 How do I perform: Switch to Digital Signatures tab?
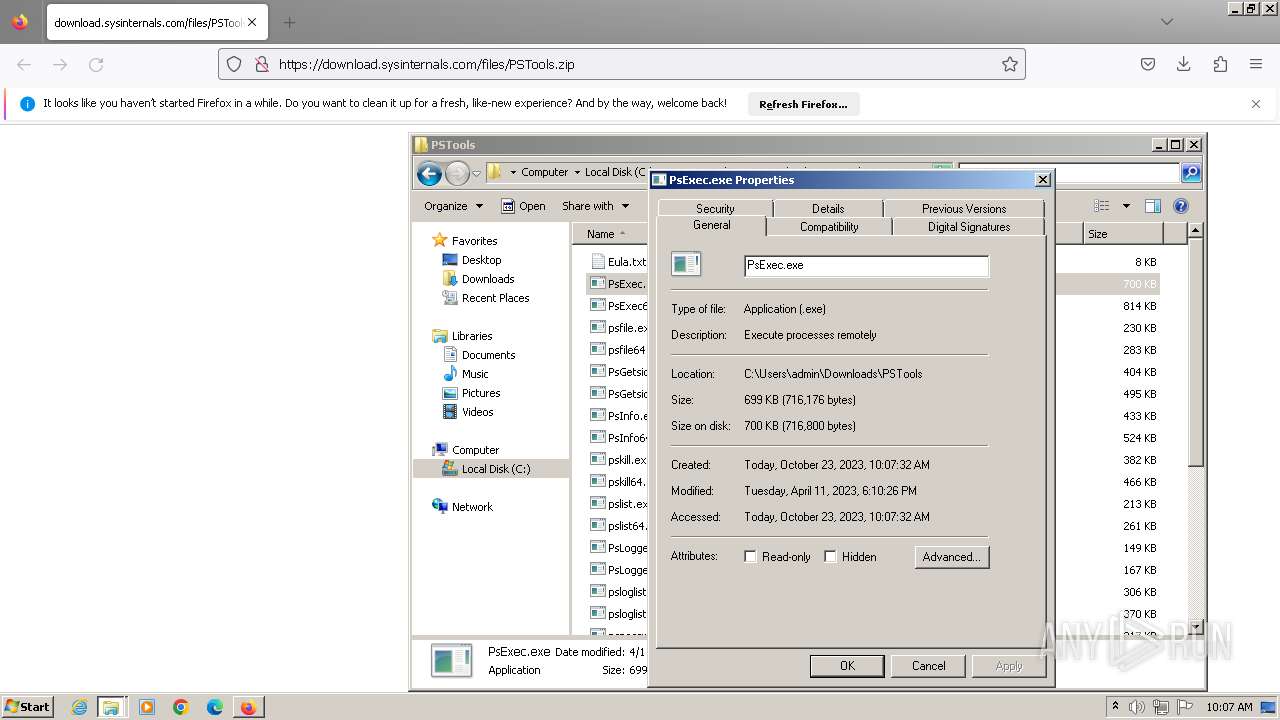969,227
